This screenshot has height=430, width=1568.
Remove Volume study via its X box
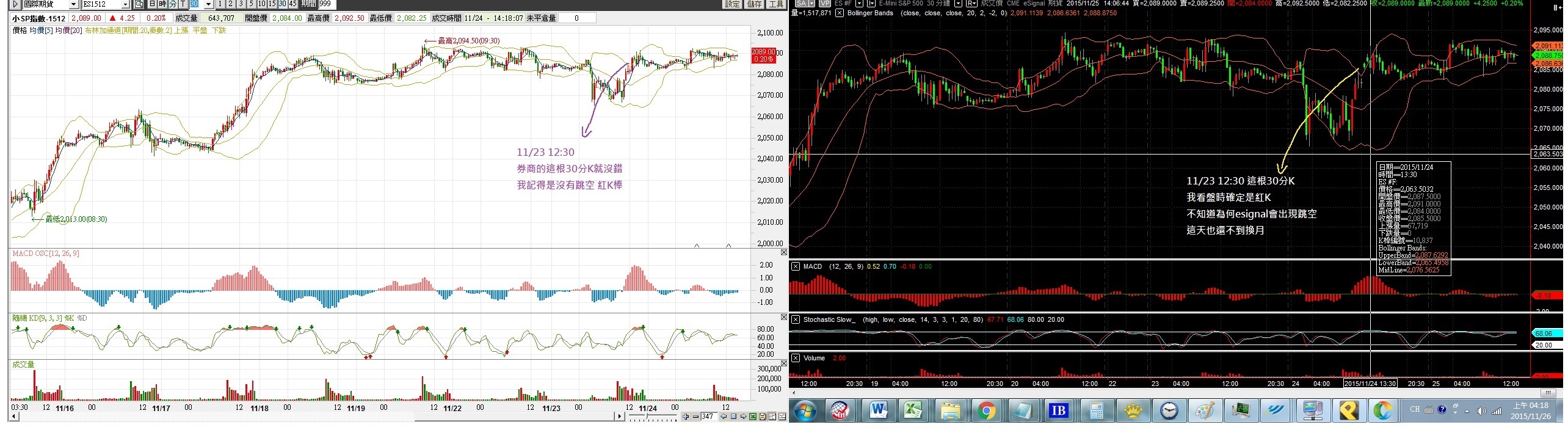coord(796,358)
